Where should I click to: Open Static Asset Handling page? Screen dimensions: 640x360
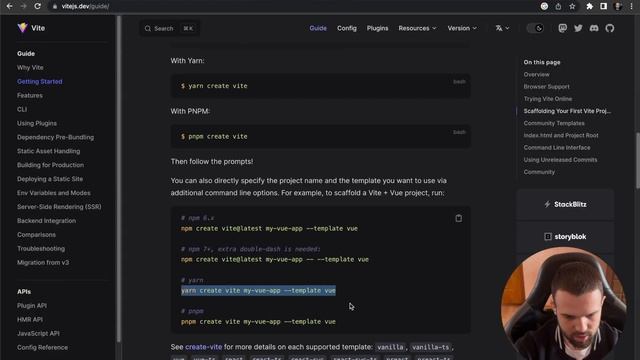(49, 151)
